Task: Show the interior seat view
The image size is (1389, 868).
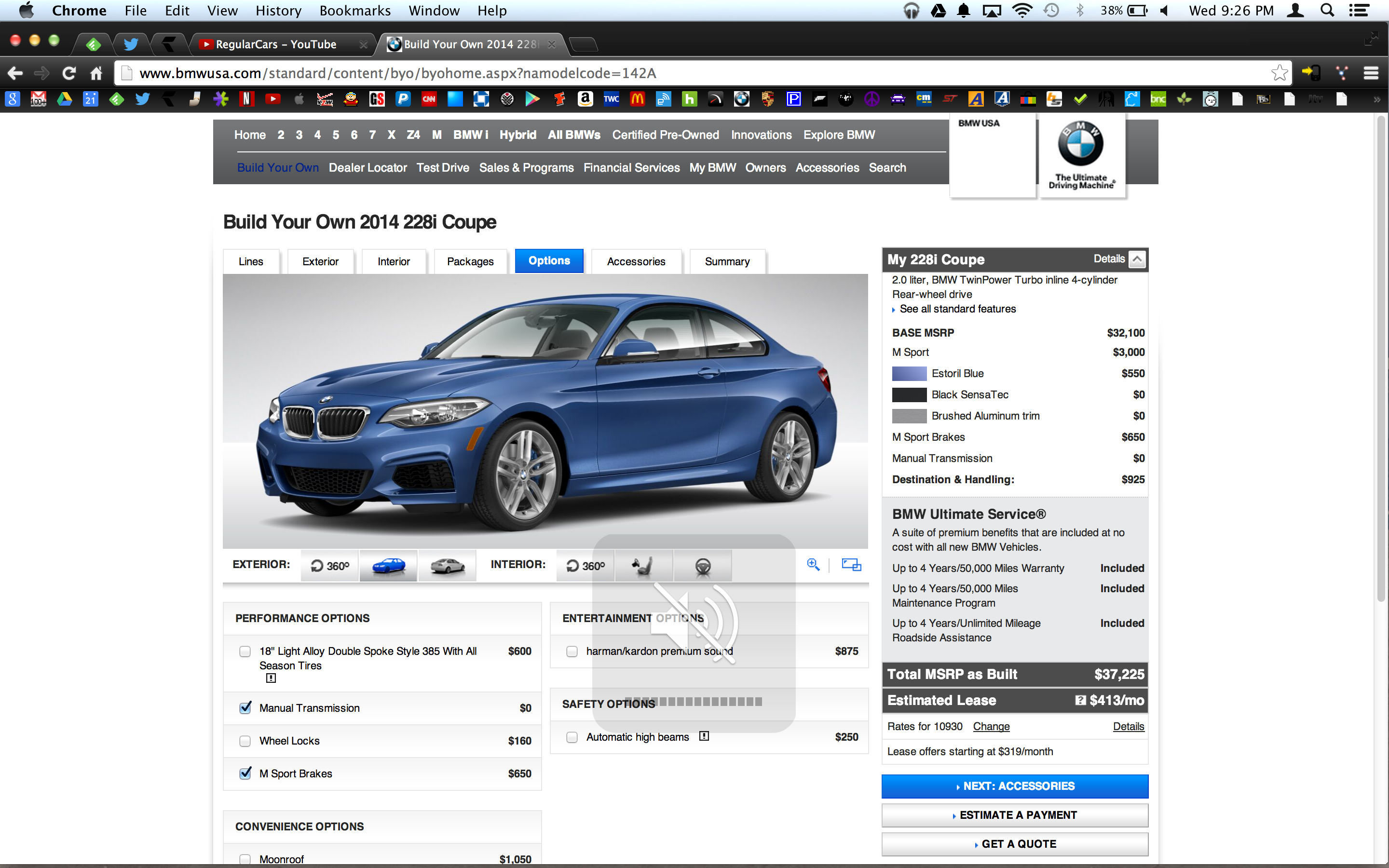Action: (643, 566)
